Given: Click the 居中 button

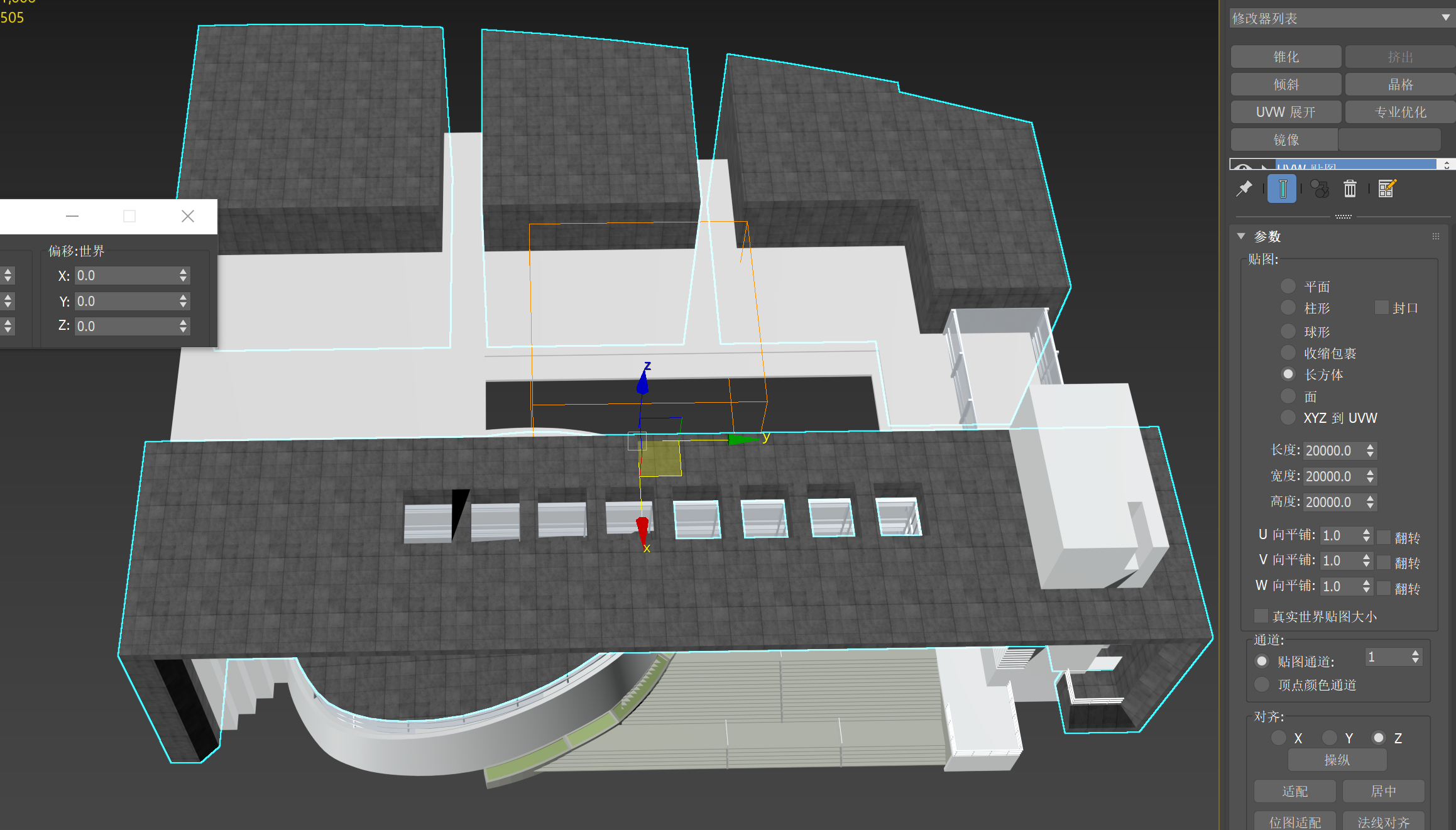Looking at the screenshot, I should [x=1383, y=791].
